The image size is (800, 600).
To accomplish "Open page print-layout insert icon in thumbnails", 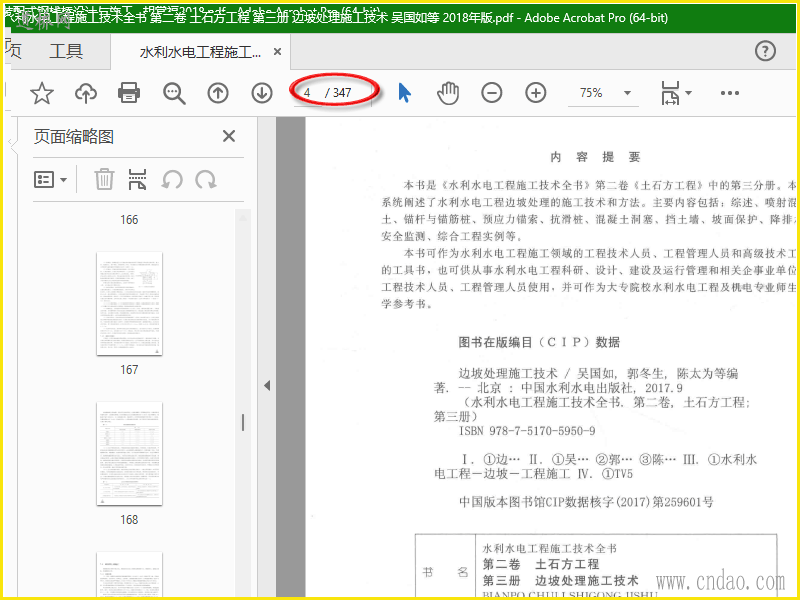I will coord(137,180).
